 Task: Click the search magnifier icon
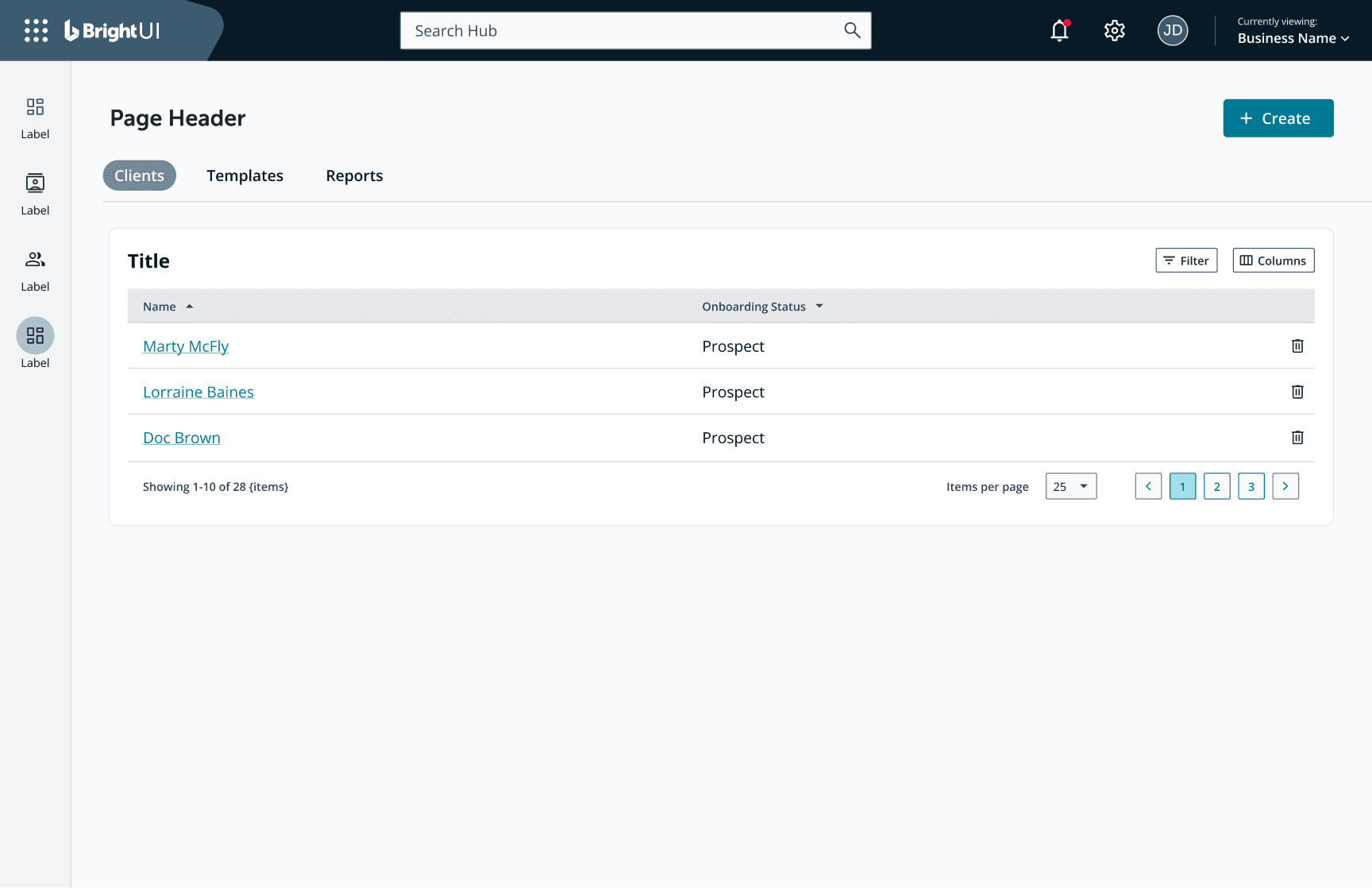coord(852,30)
